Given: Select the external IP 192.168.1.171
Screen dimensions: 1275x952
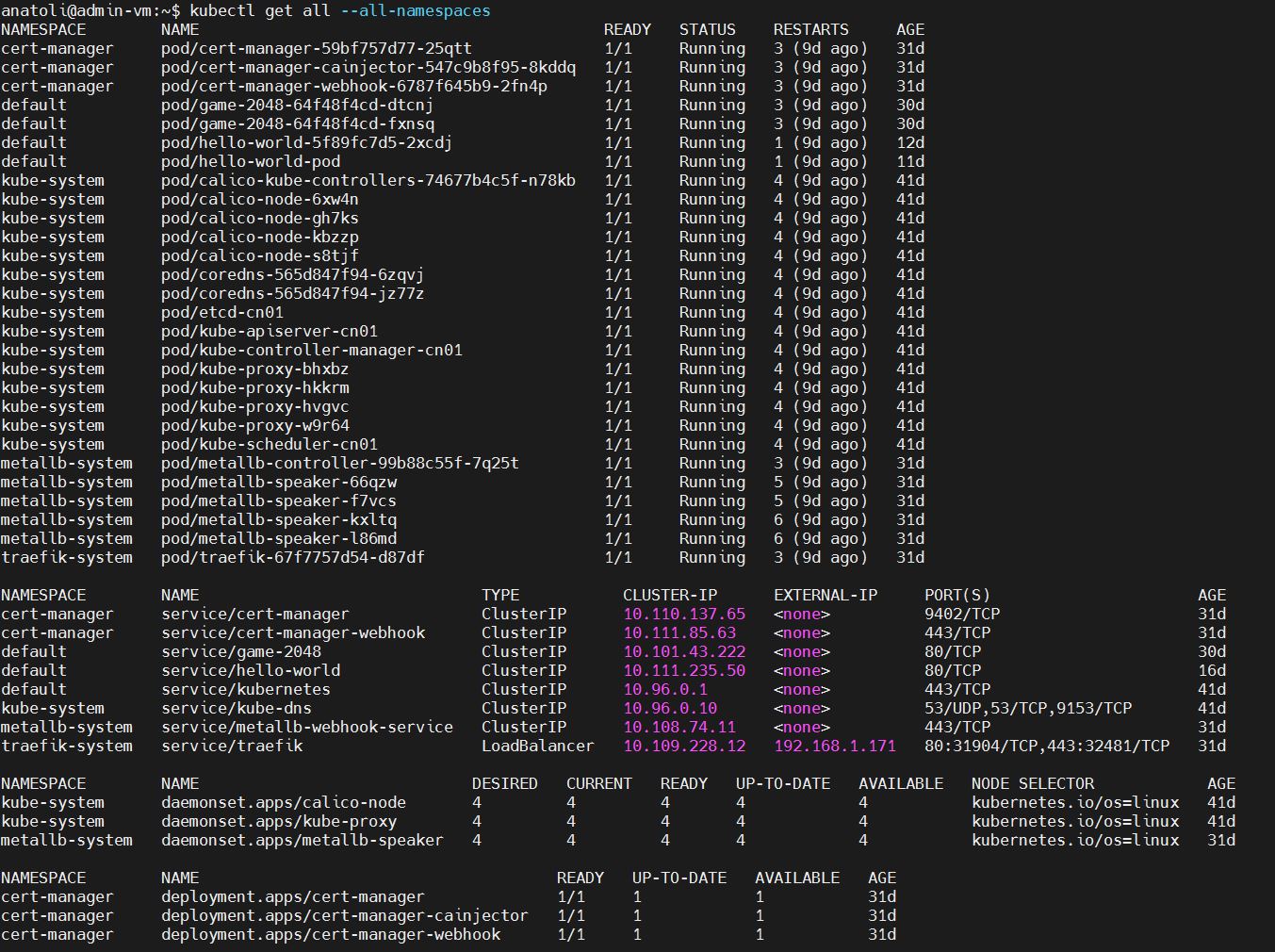Looking at the screenshot, I should (x=821, y=746).
